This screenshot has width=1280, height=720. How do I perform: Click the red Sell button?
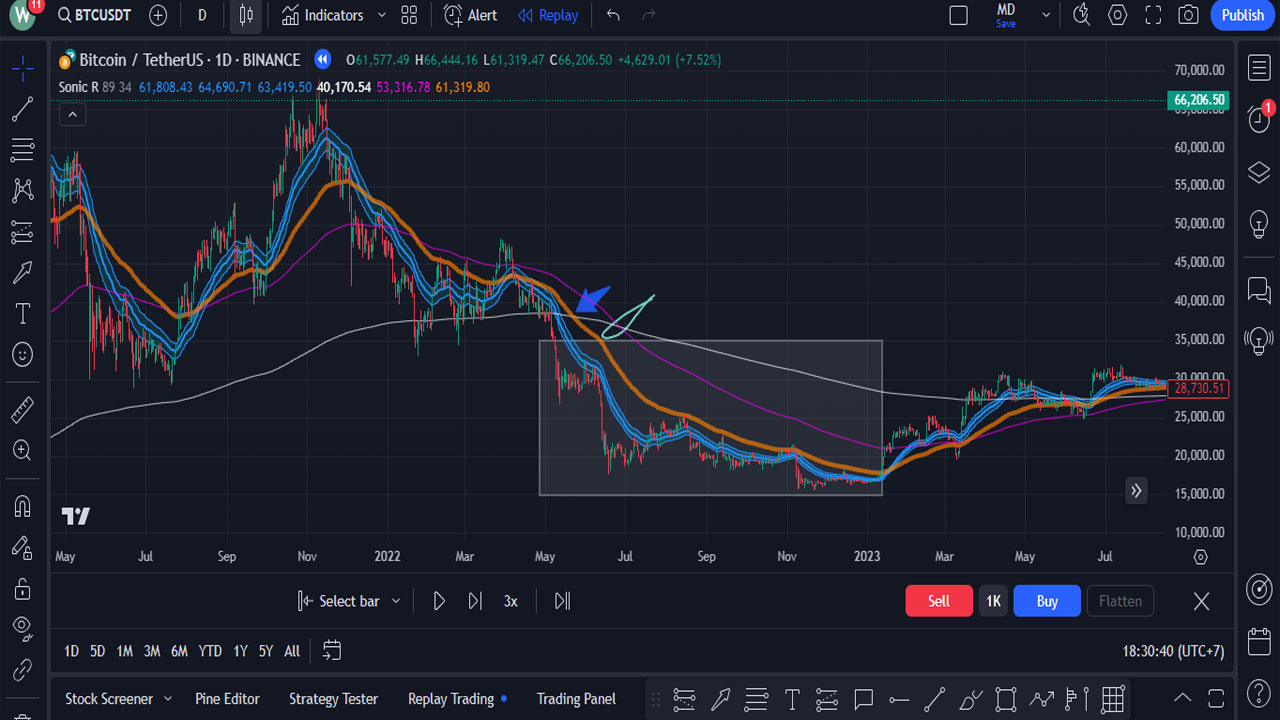(x=939, y=601)
